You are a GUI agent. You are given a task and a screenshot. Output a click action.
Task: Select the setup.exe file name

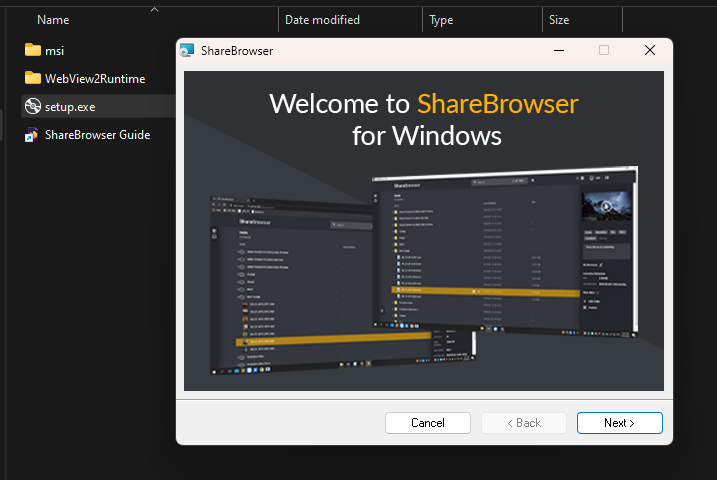coord(70,106)
